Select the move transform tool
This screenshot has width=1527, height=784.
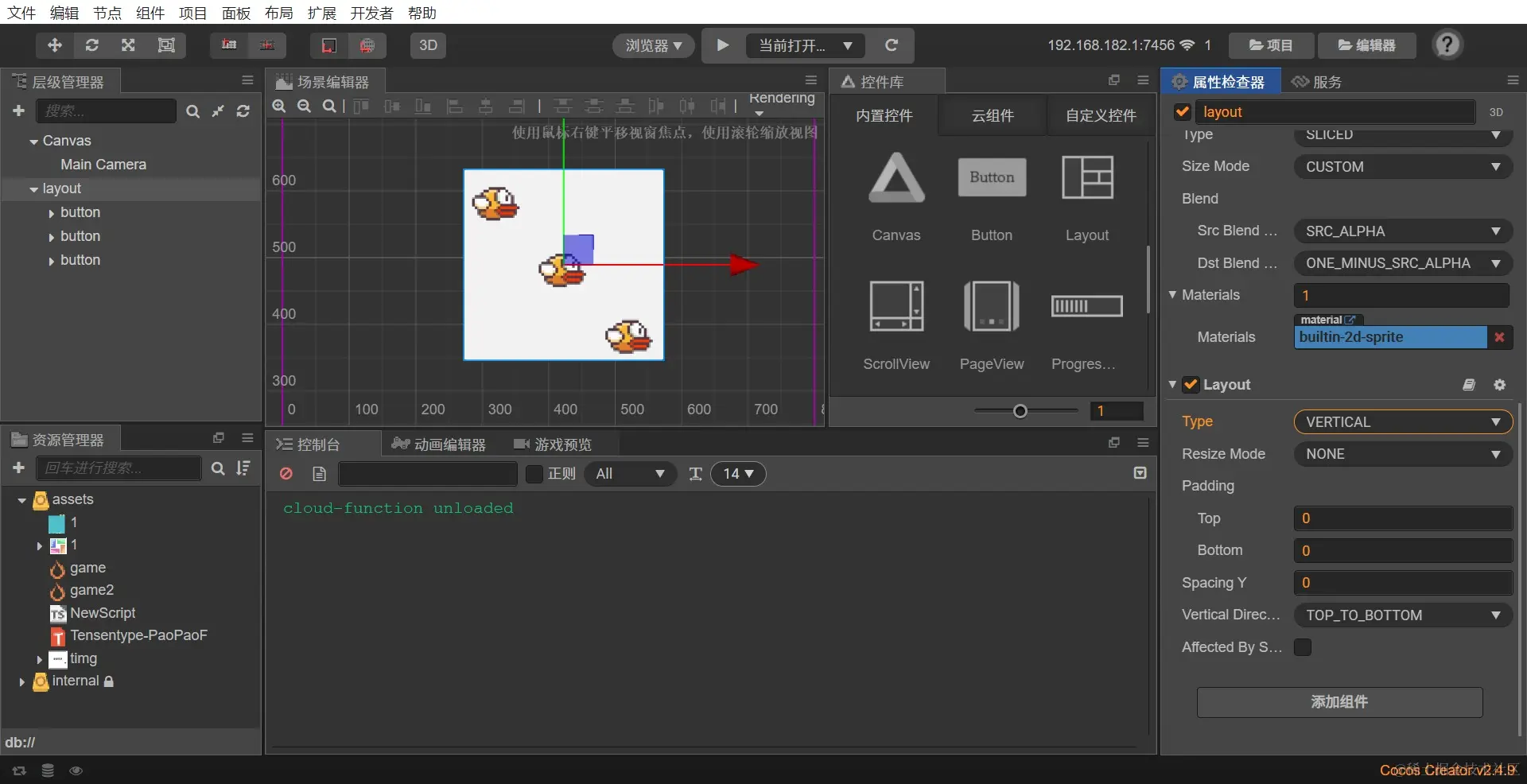[55, 45]
